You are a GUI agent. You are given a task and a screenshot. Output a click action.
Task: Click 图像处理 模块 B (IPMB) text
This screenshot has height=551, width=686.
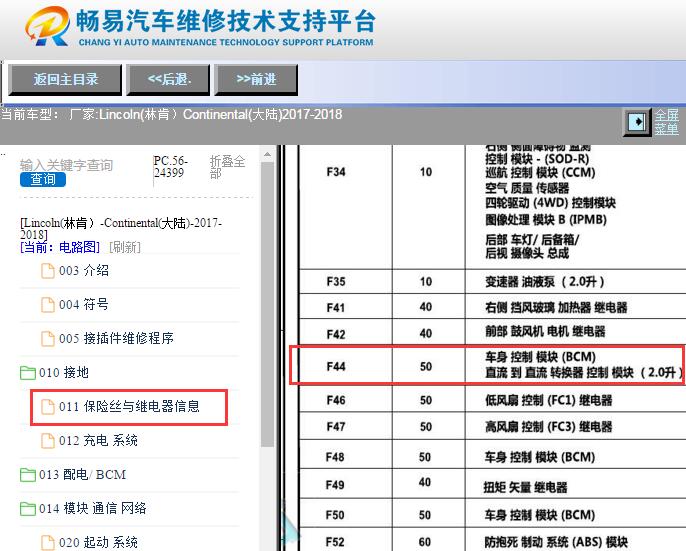pos(546,220)
